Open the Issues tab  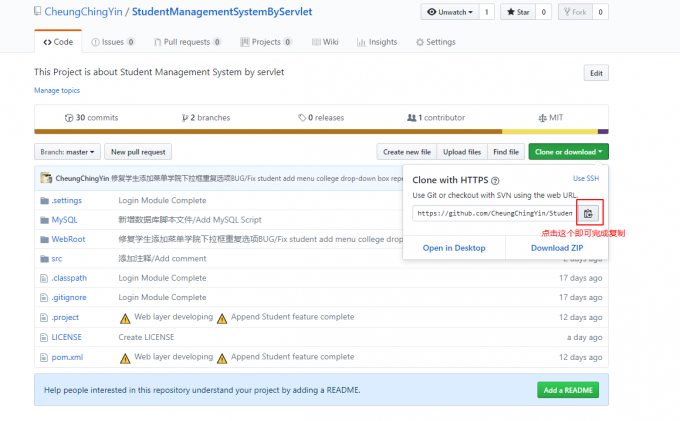113,42
